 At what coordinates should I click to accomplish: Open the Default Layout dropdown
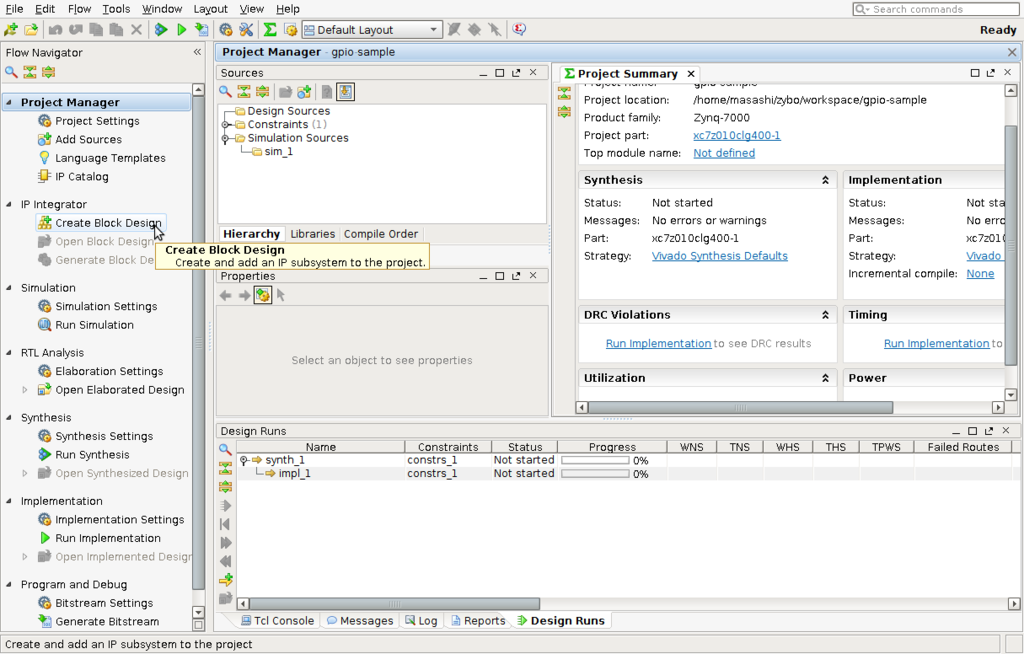point(372,30)
